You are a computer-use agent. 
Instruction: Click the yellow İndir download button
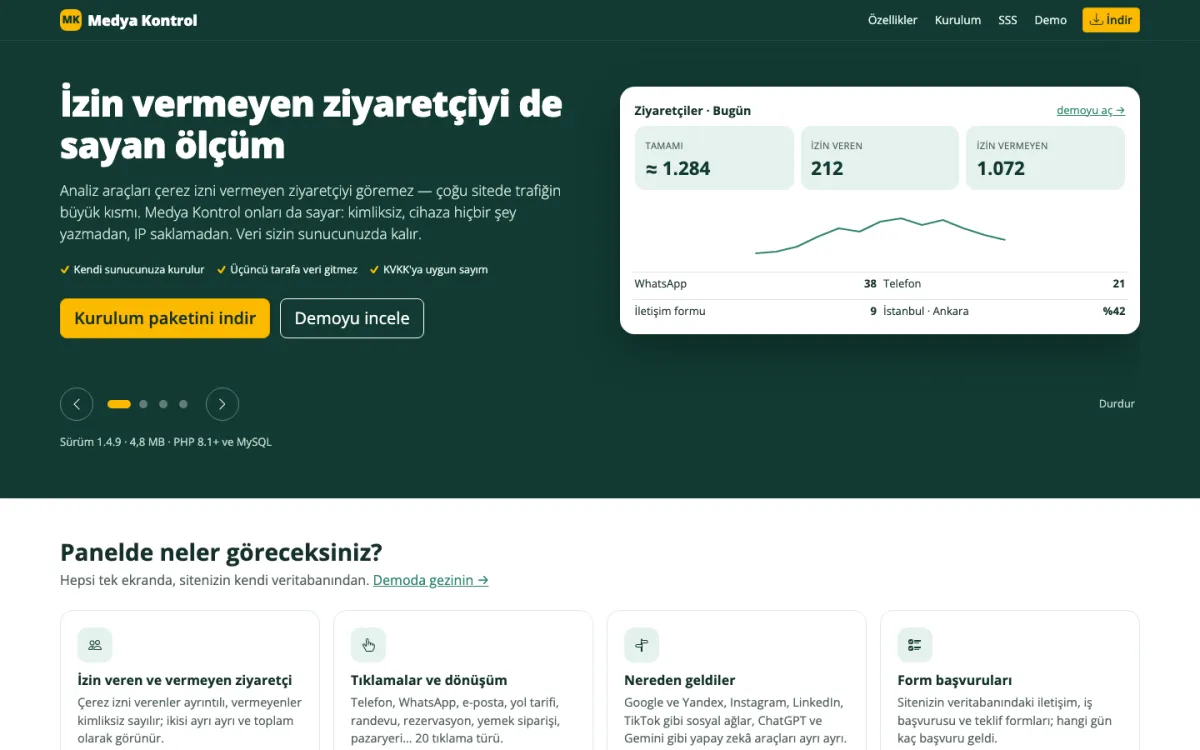1111,20
